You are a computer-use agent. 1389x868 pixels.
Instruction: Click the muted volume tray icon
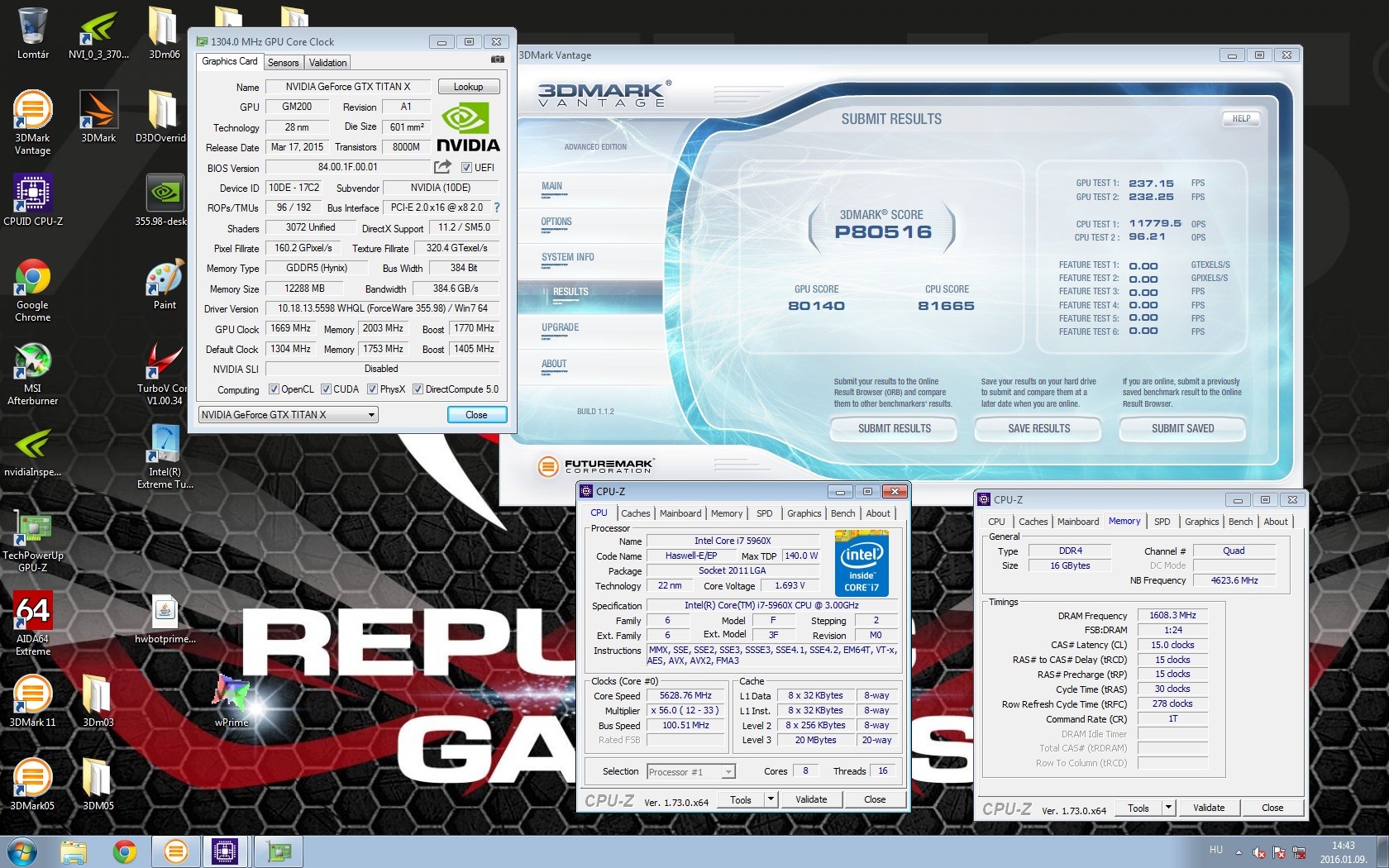[x=1259, y=852]
